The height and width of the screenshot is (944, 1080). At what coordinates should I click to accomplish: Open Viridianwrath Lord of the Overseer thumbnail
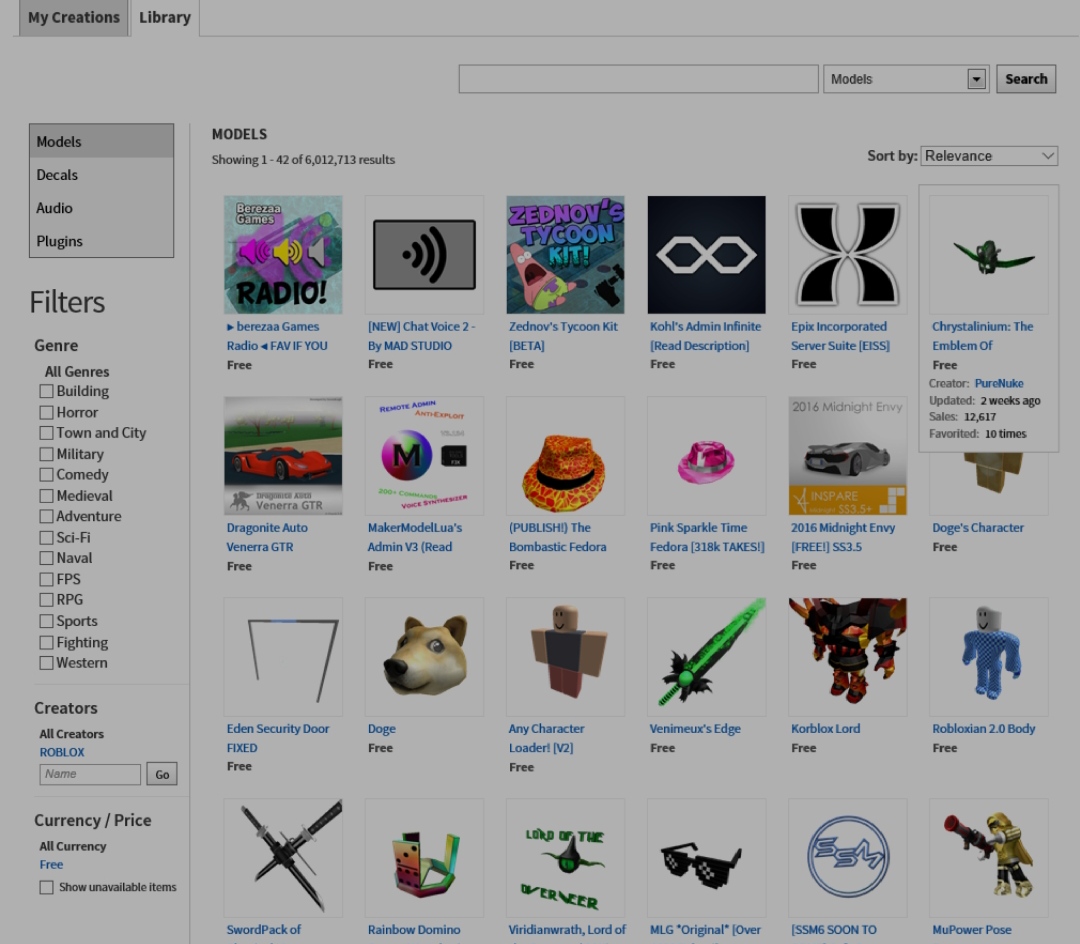click(x=565, y=858)
